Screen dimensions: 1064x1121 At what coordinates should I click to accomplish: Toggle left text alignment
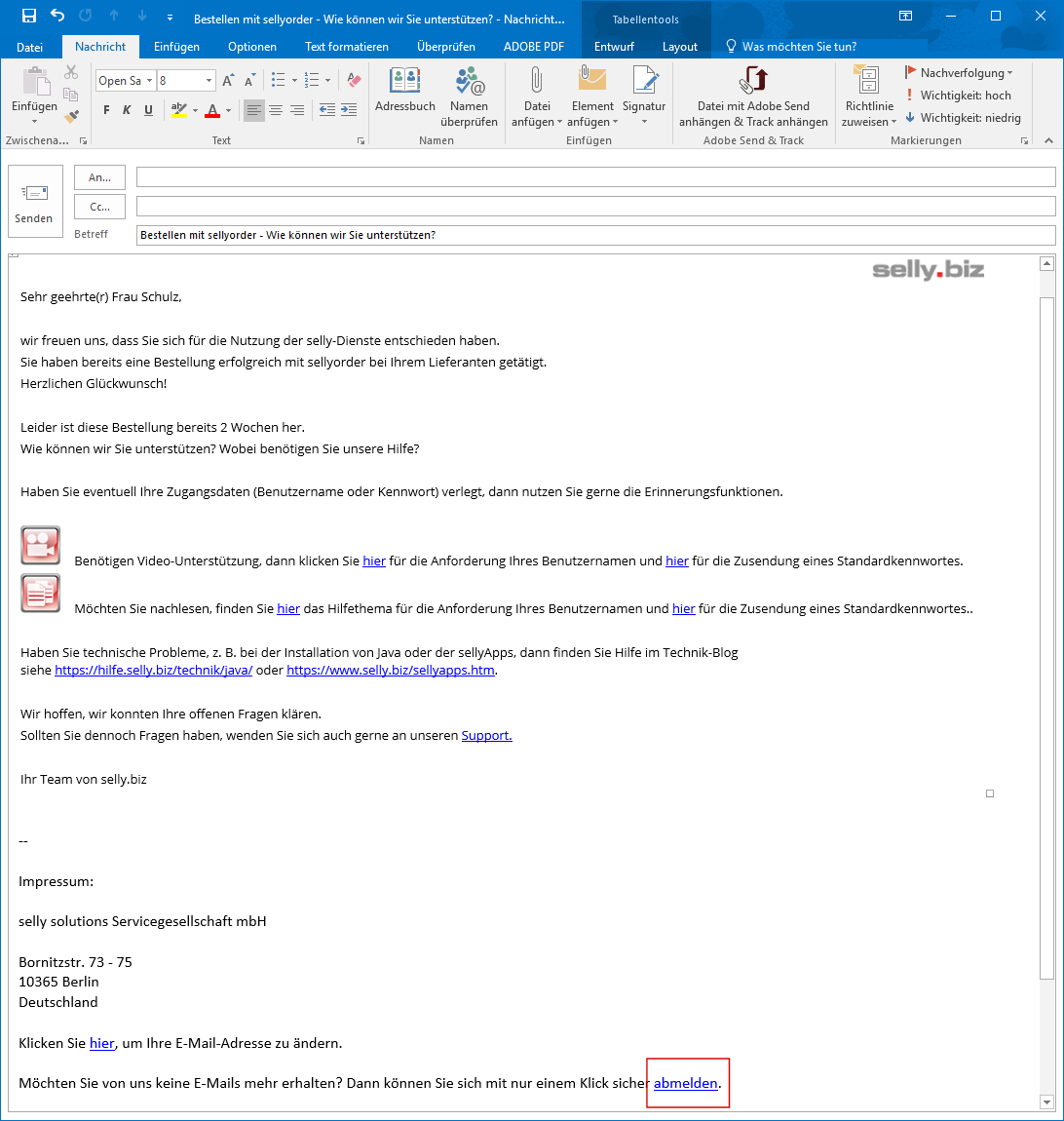pos(254,110)
